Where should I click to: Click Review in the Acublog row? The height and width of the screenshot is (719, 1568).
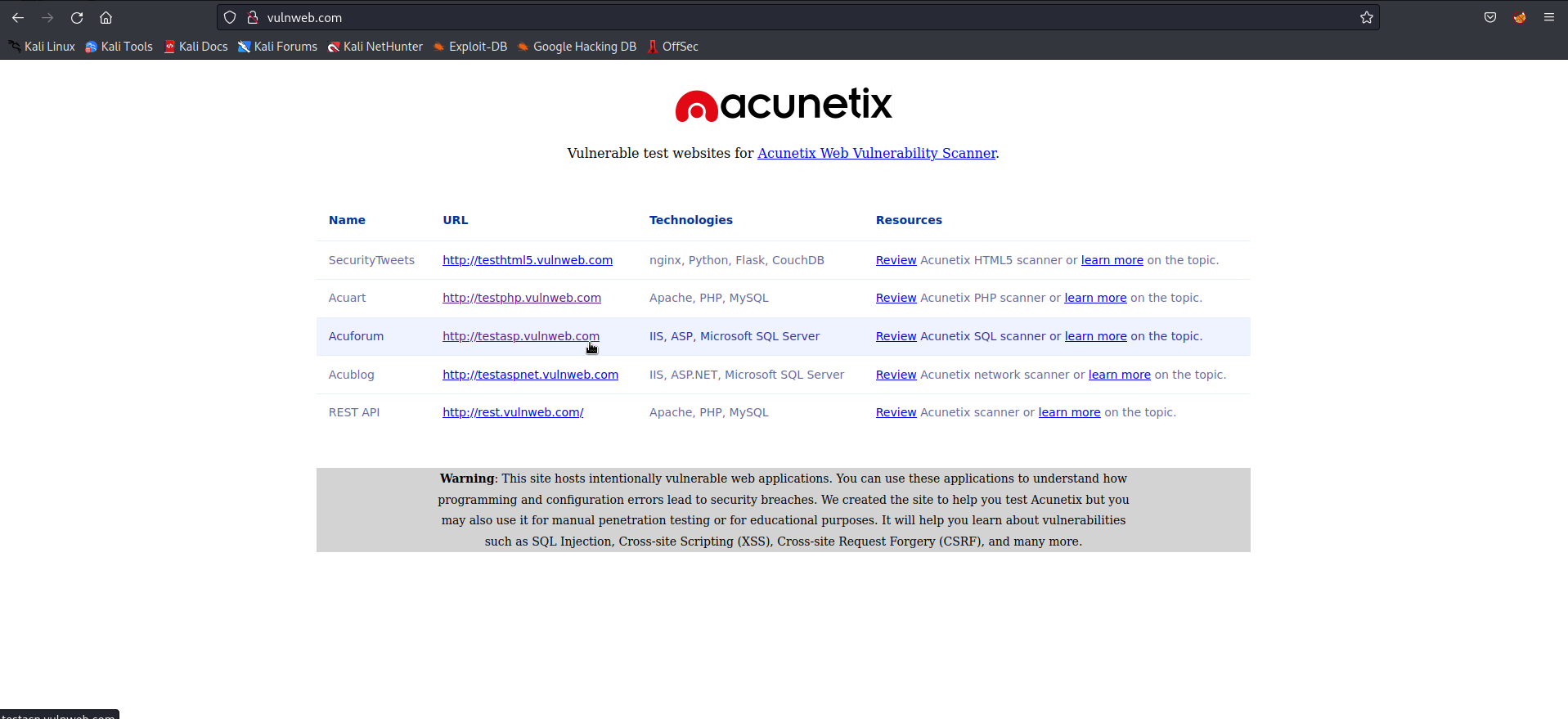point(896,375)
